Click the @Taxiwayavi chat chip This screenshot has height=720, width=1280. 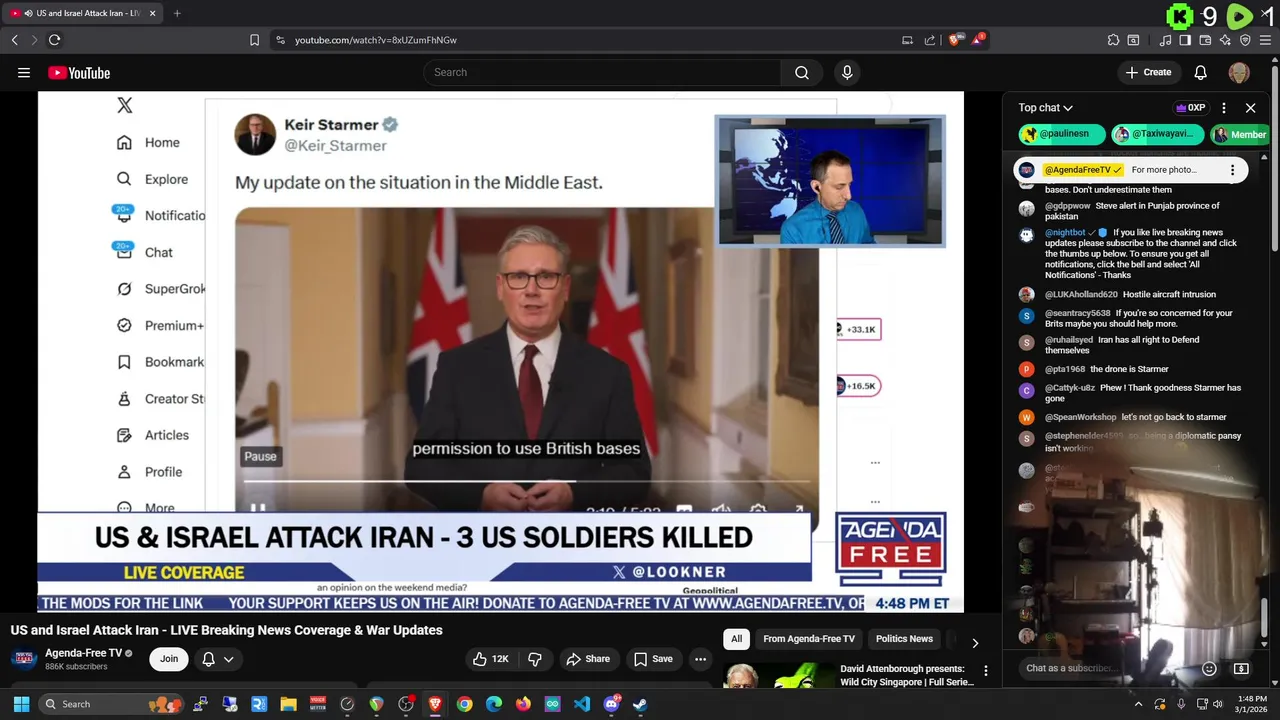(x=1158, y=134)
